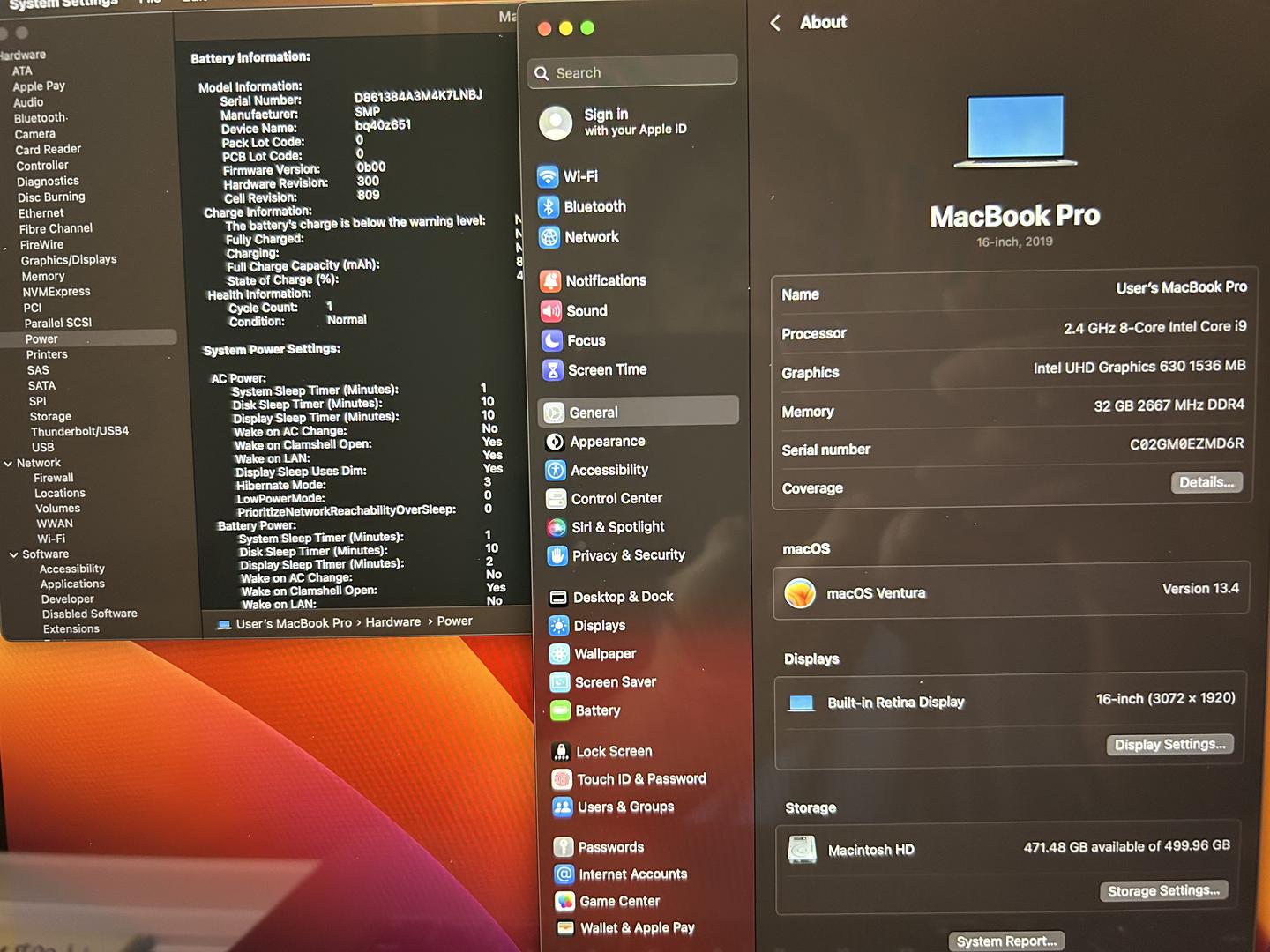The height and width of the screenshot is (952, 1270).
Task: Collapse the Network tree section
Action: click(9, 464)
